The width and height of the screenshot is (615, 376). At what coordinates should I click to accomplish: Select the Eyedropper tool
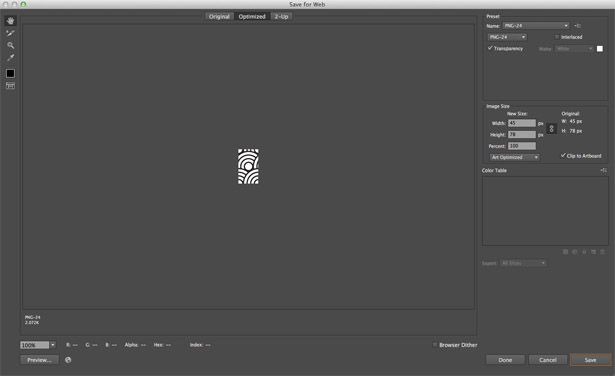11,57
